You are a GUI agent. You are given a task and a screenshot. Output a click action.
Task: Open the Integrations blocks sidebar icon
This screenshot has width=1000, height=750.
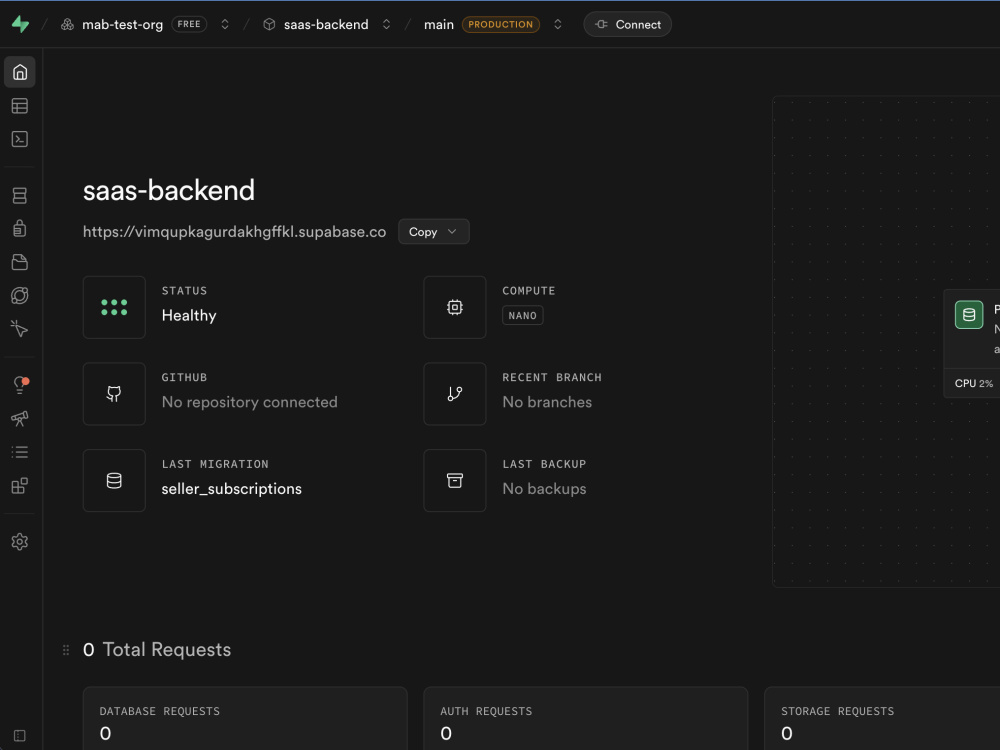pyautogui.click(x=20, y=486)
